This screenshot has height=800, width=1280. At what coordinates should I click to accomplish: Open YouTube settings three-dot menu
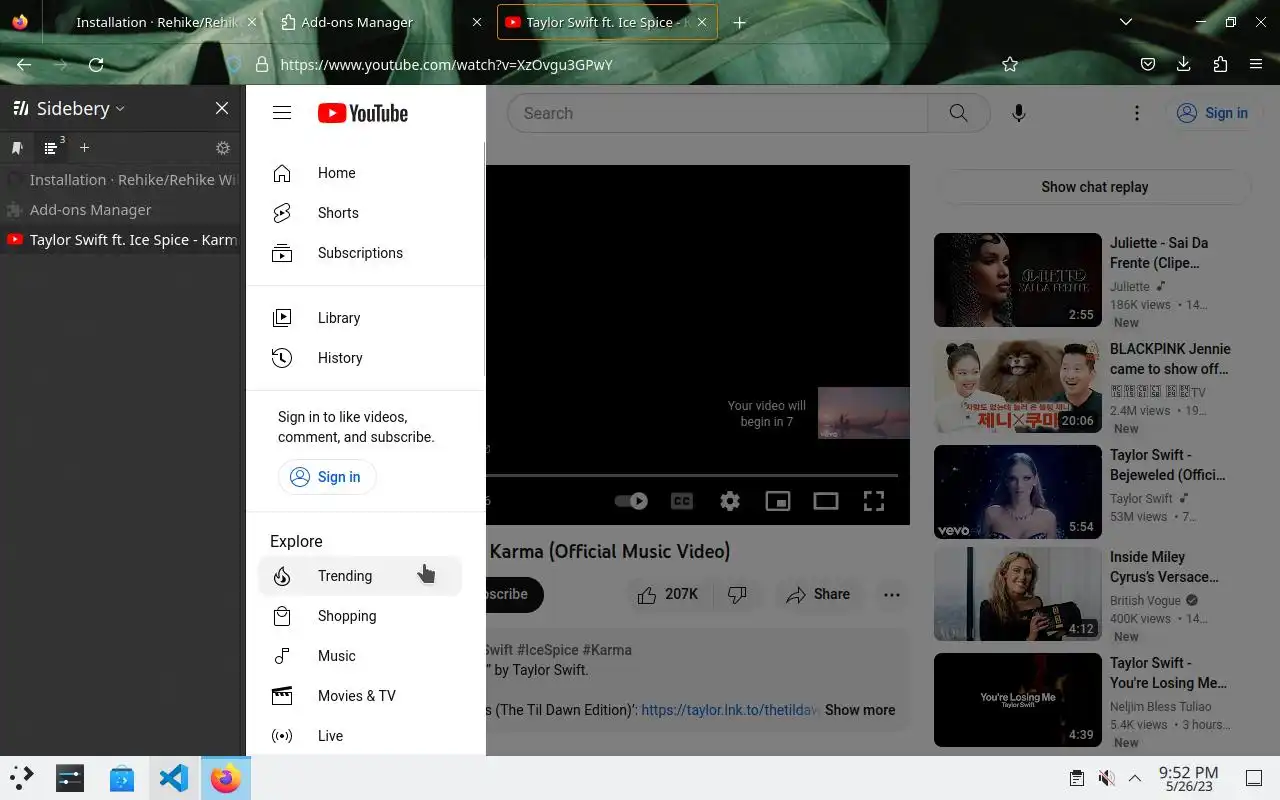click(x=1136, y=113)
